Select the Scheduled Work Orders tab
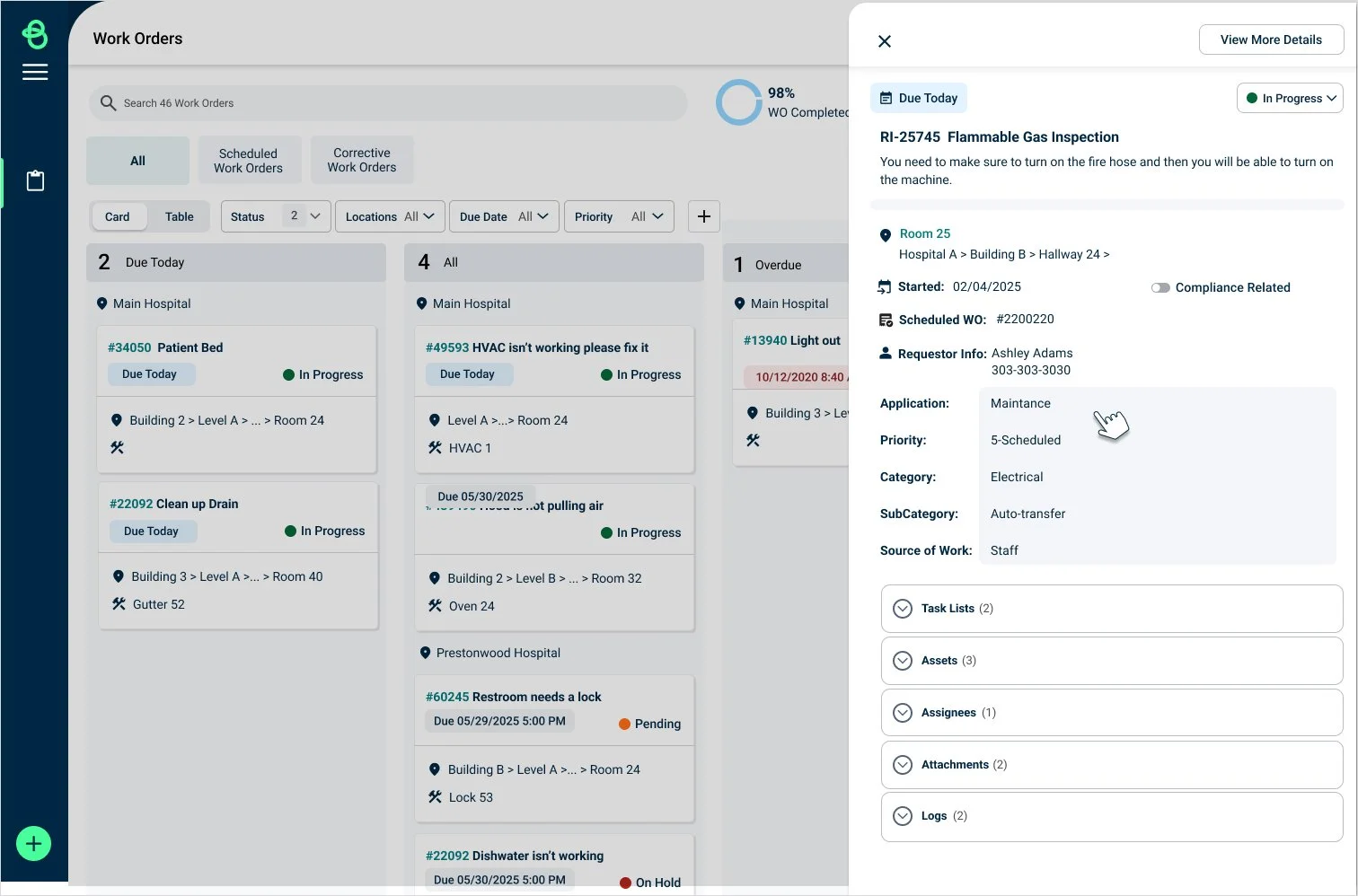 (248, 161)
